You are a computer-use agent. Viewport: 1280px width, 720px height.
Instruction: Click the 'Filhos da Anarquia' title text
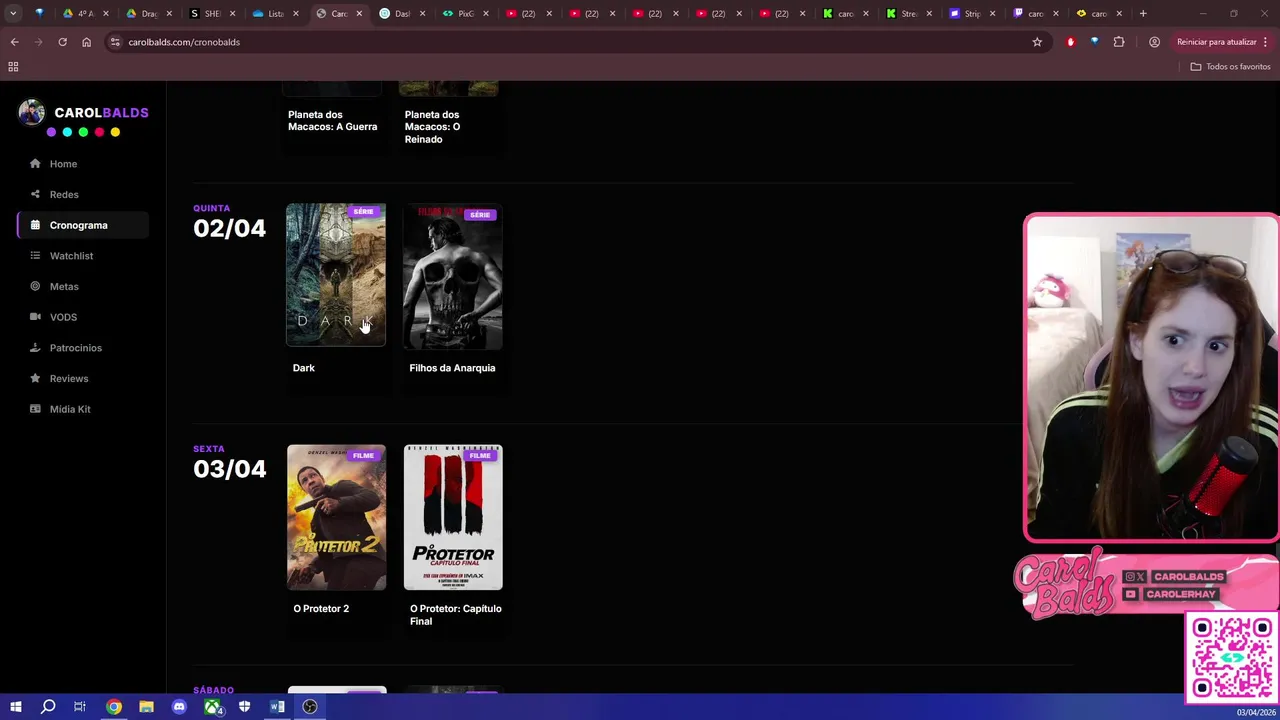[x=452, y=368]
